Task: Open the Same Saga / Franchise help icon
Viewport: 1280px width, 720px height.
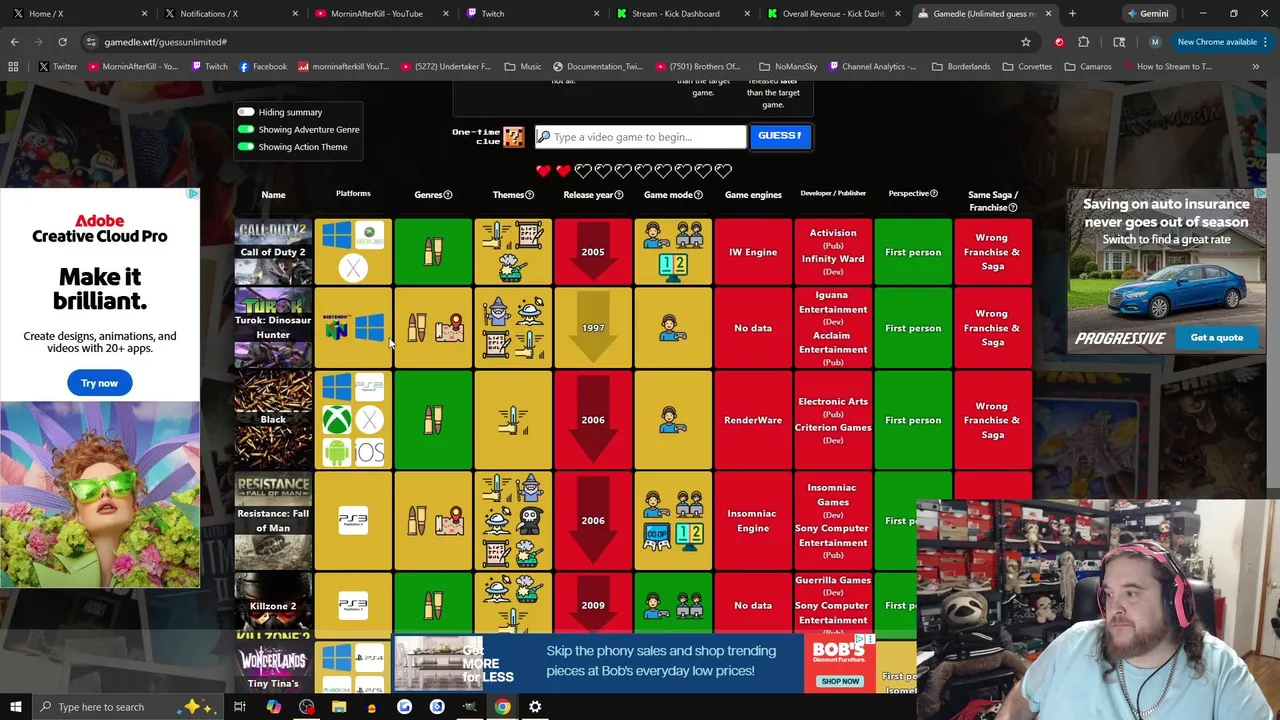Action: (1013, 207)
